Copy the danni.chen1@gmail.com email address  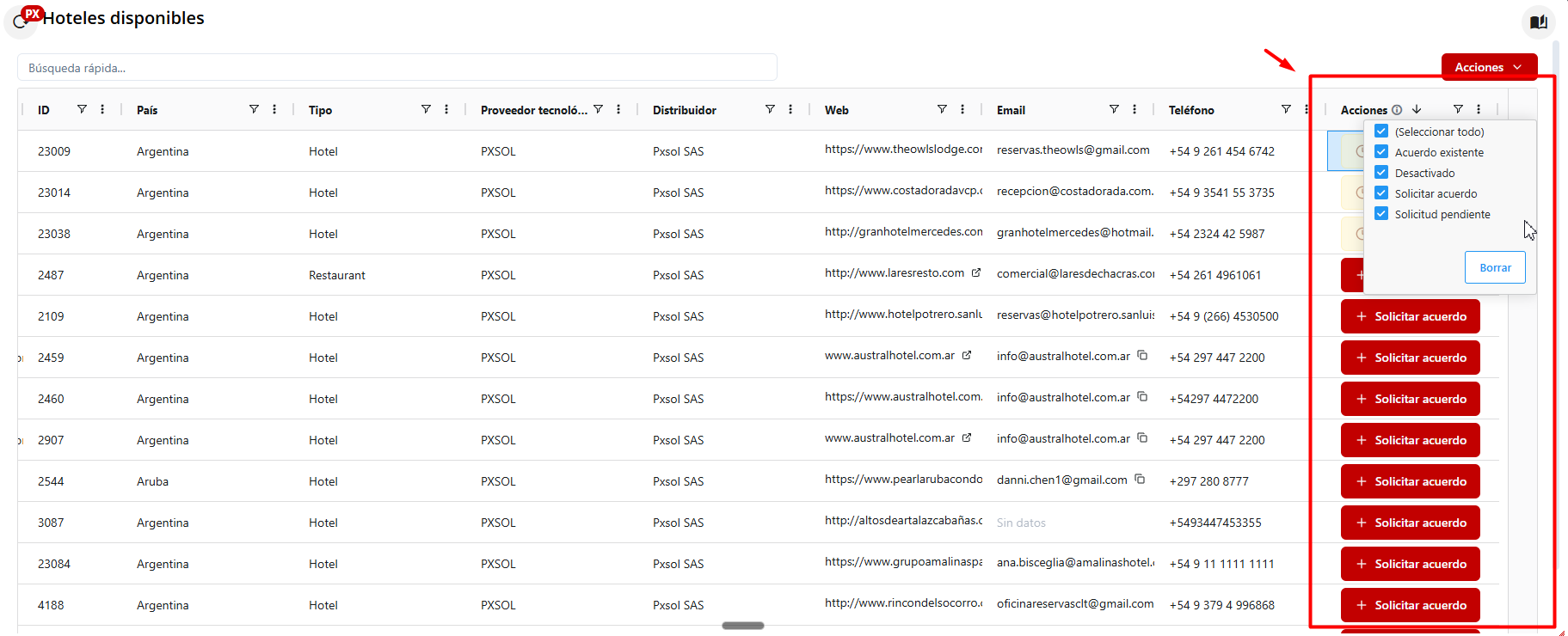pos(1140,480)
